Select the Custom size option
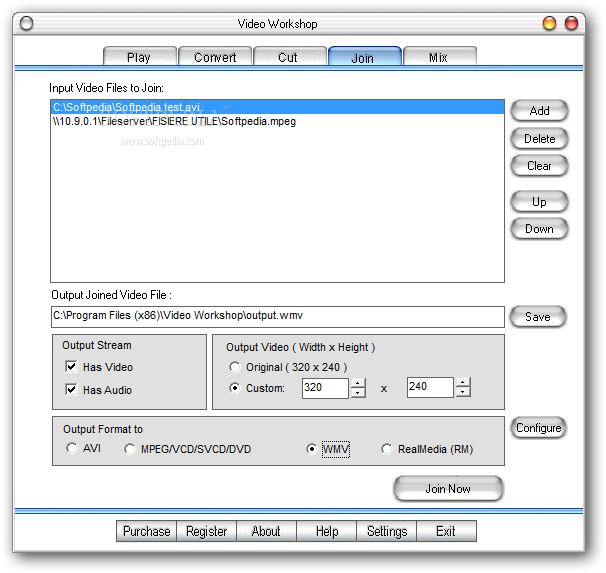The height and width of the screenshot is (573, 606). [235, 388]
